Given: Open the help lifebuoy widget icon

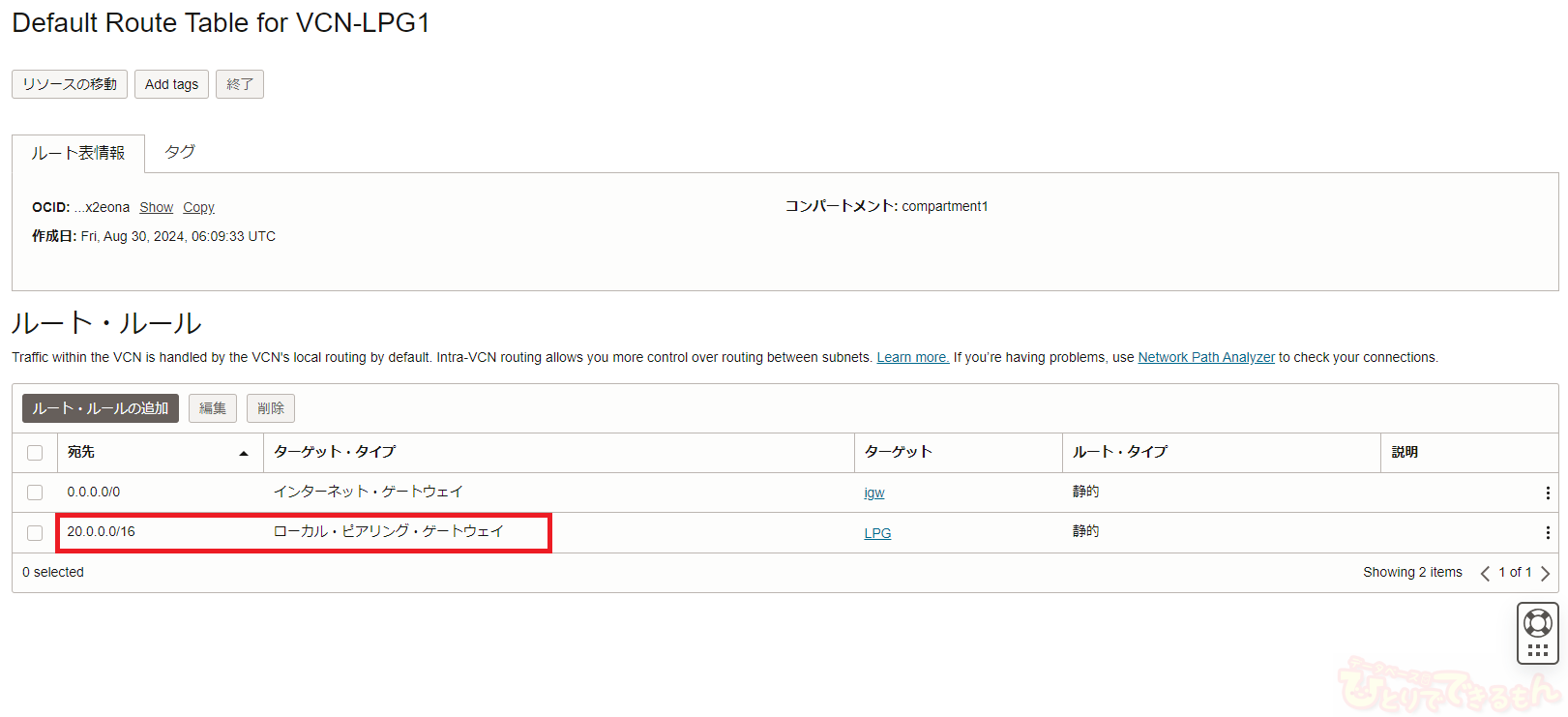Looking at the screenshot, I should pyautogui.click(x=1537, y=623).
